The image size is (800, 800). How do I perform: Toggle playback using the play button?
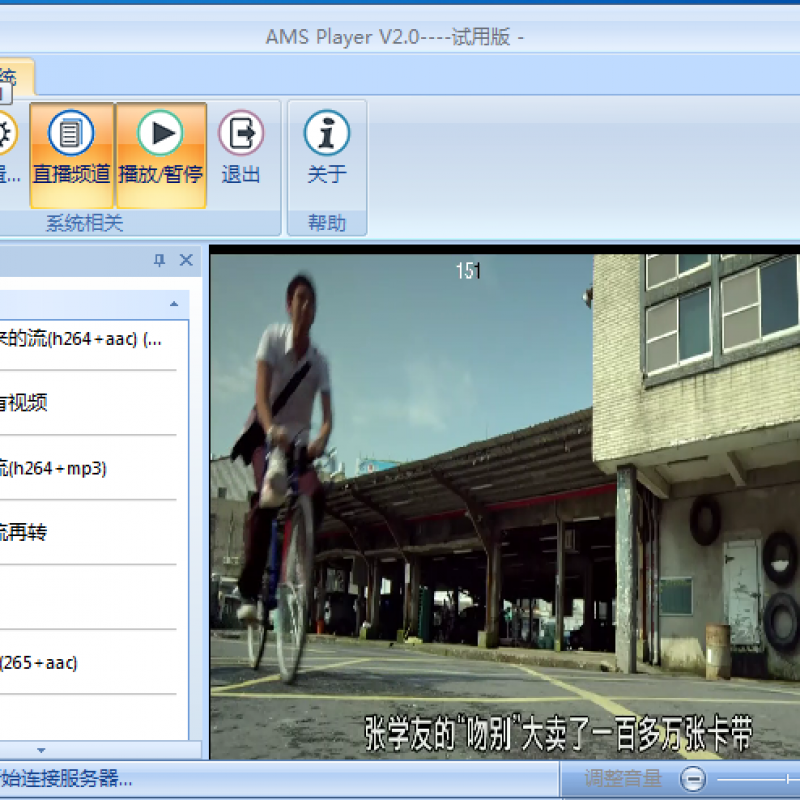point(160,133)
